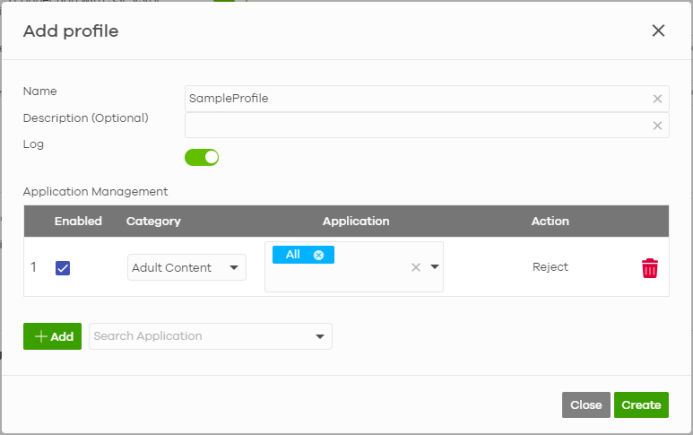
Task: Clear the Name field text
Action: 657,99
